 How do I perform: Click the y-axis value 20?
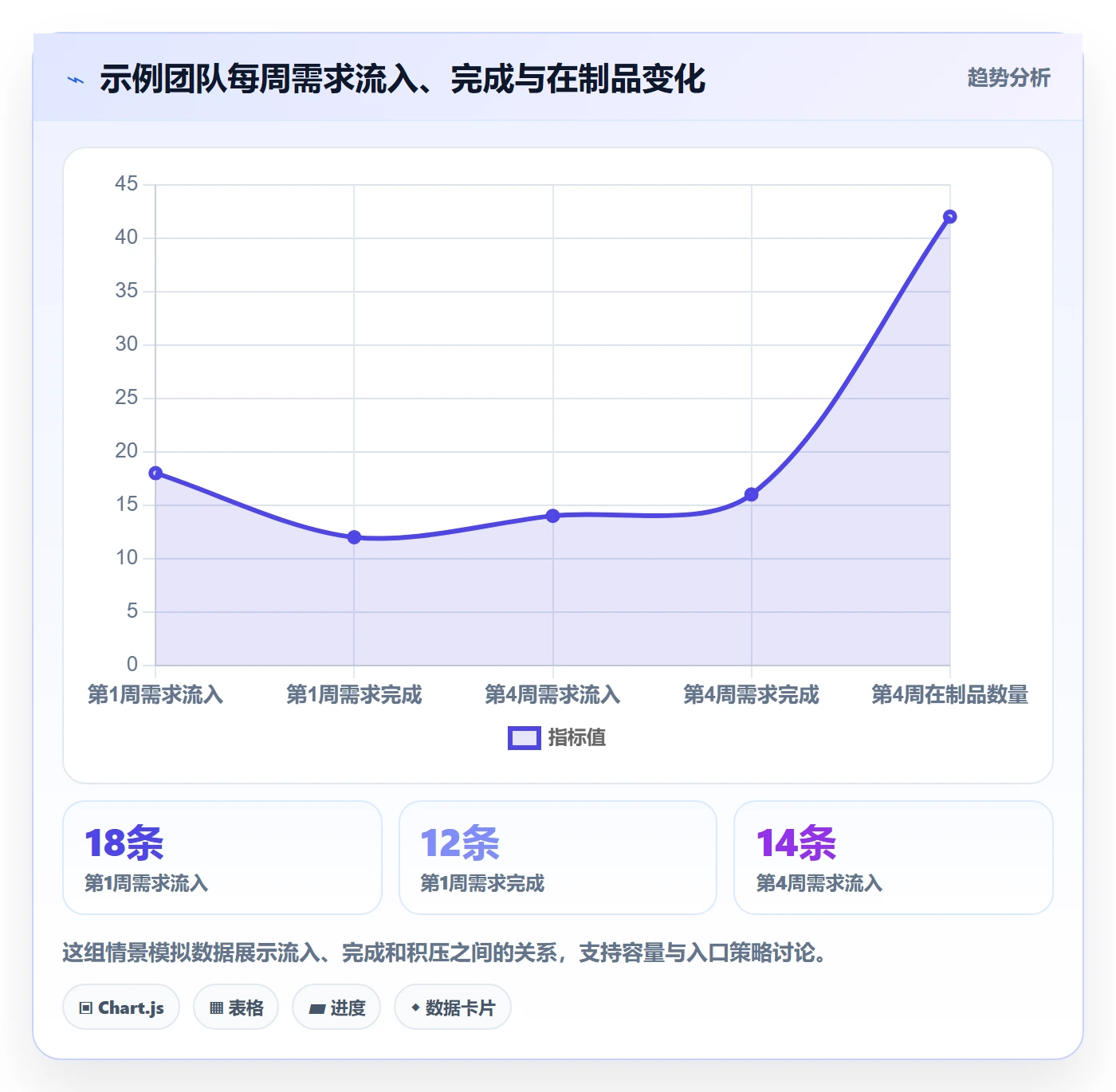pyautogui.click(x=126, y=451)
